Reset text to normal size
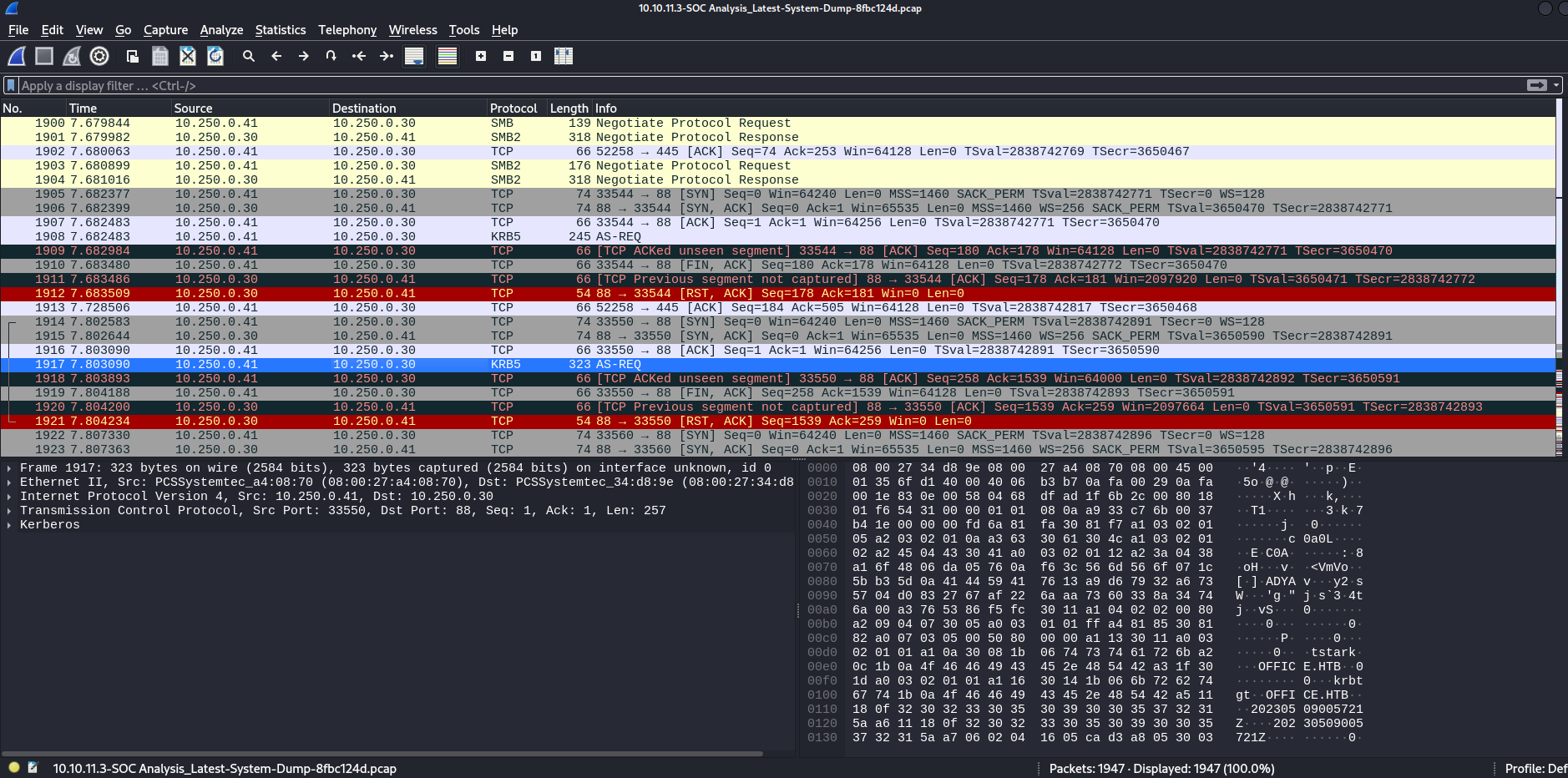1568x778 pixels. [536, 56]
